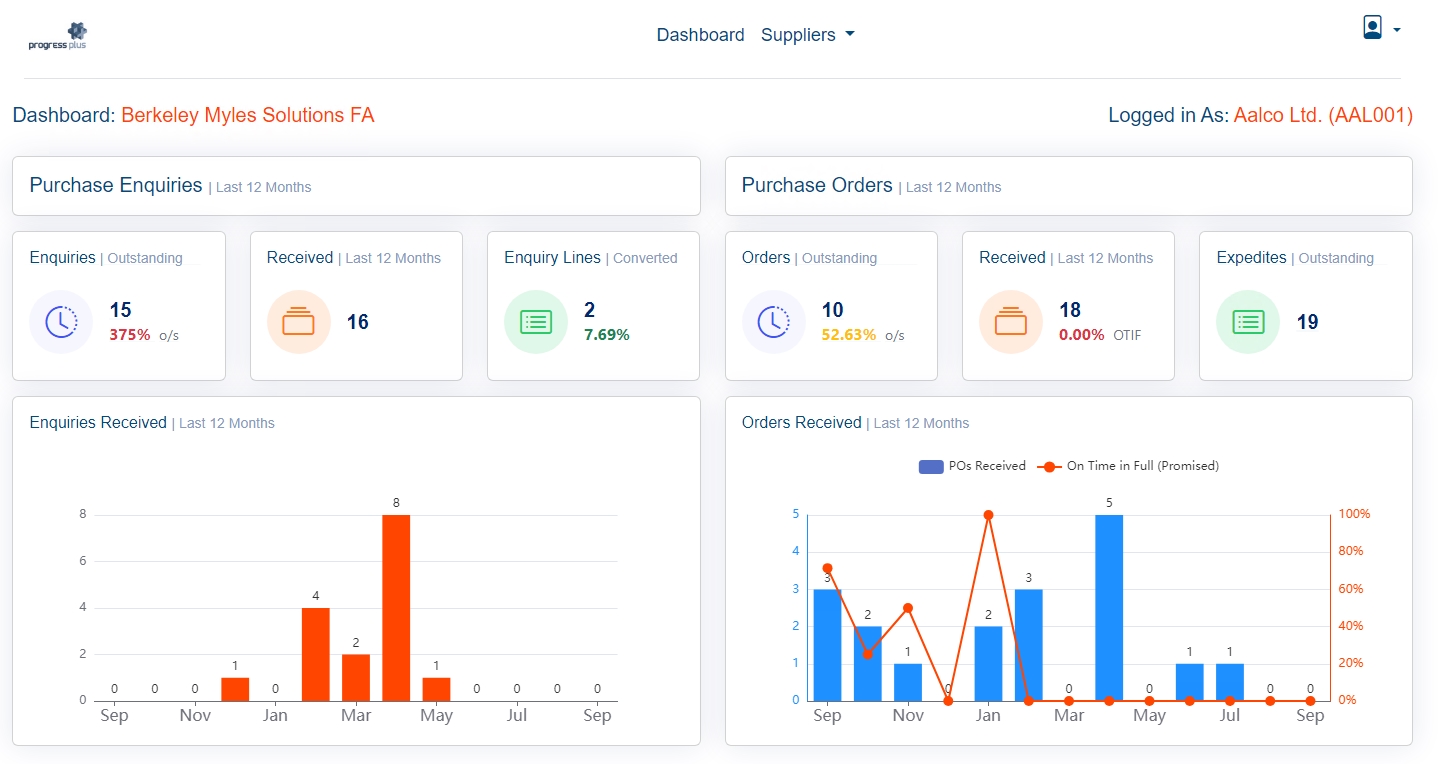This screenshot has height=764, width=1438.
Task: Open the Suppliers chevron in the navigation bar
Action: tap(850, 34)
